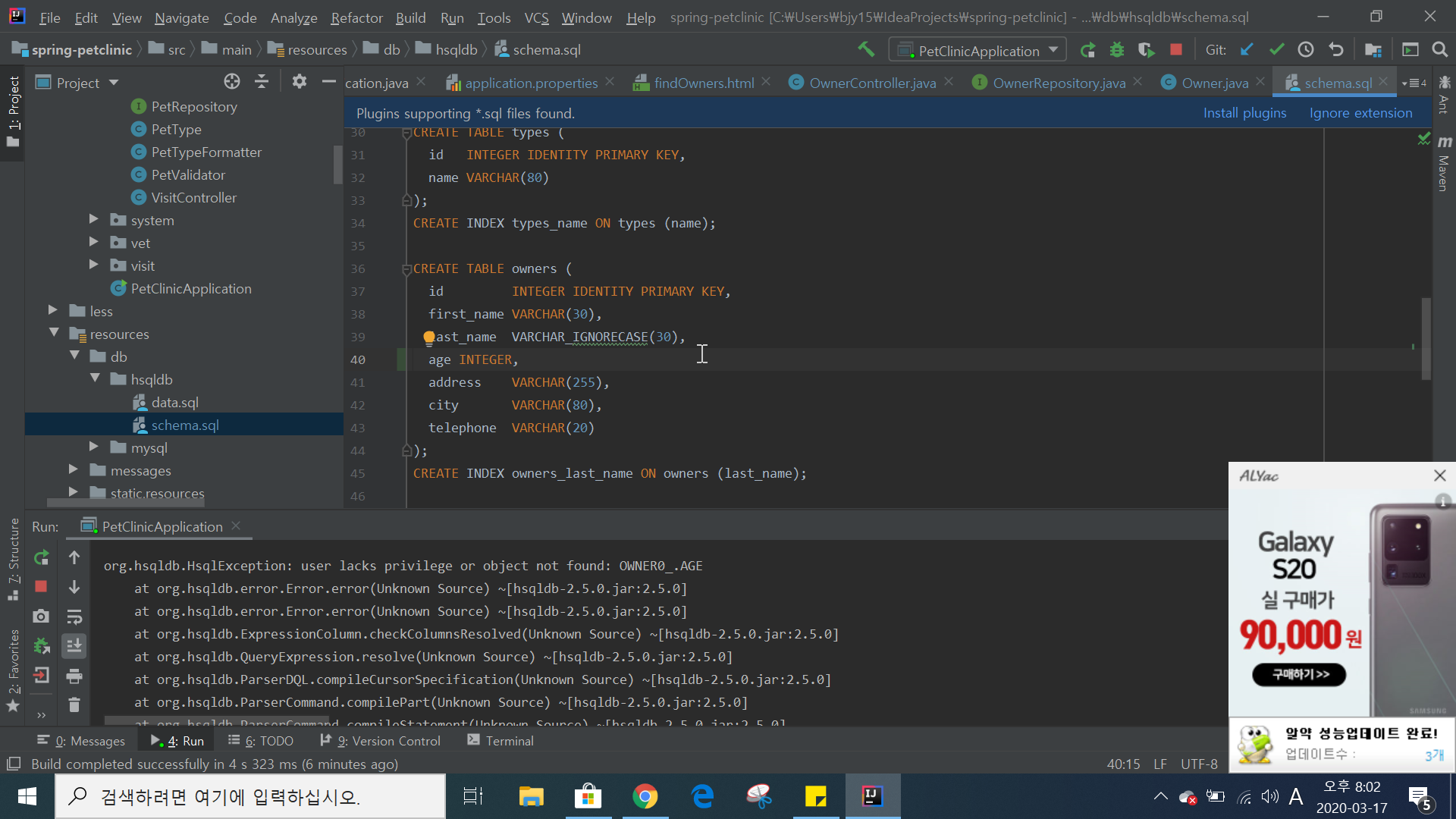
Task: Click the Ignore extension link
Action: (x=1360, y=113)
